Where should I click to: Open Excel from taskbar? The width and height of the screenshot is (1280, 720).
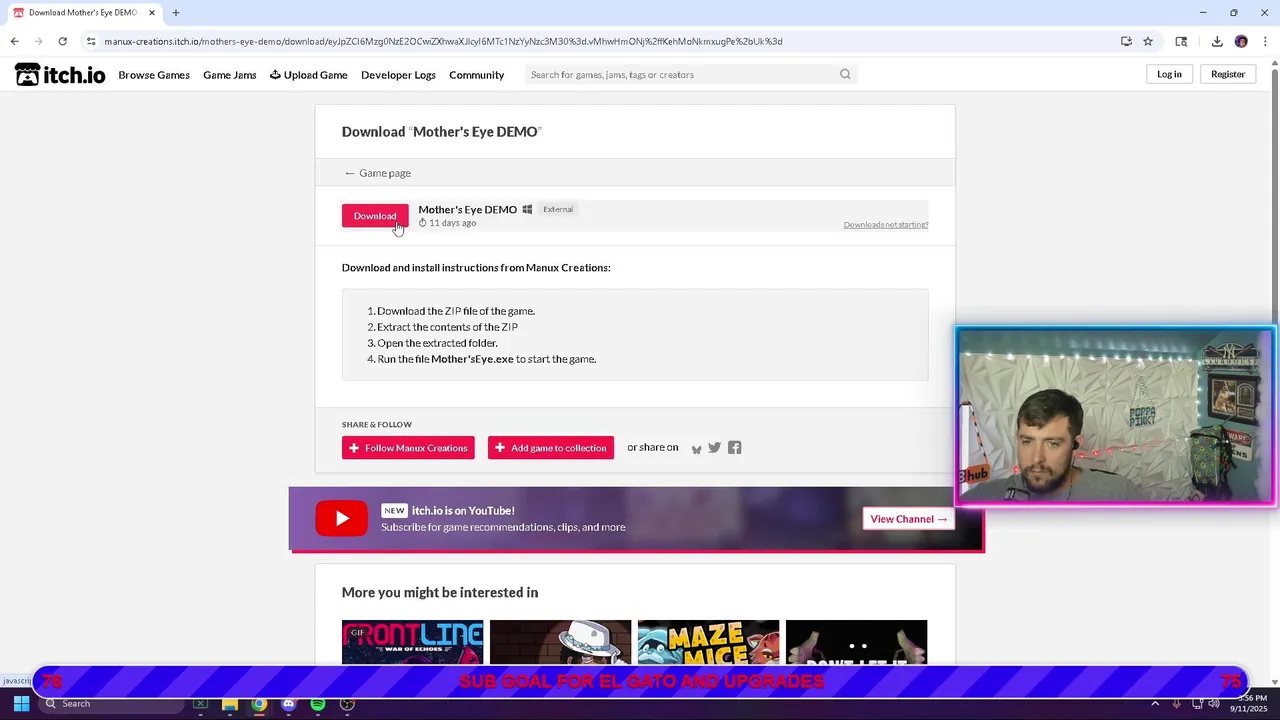coord(200,704)
